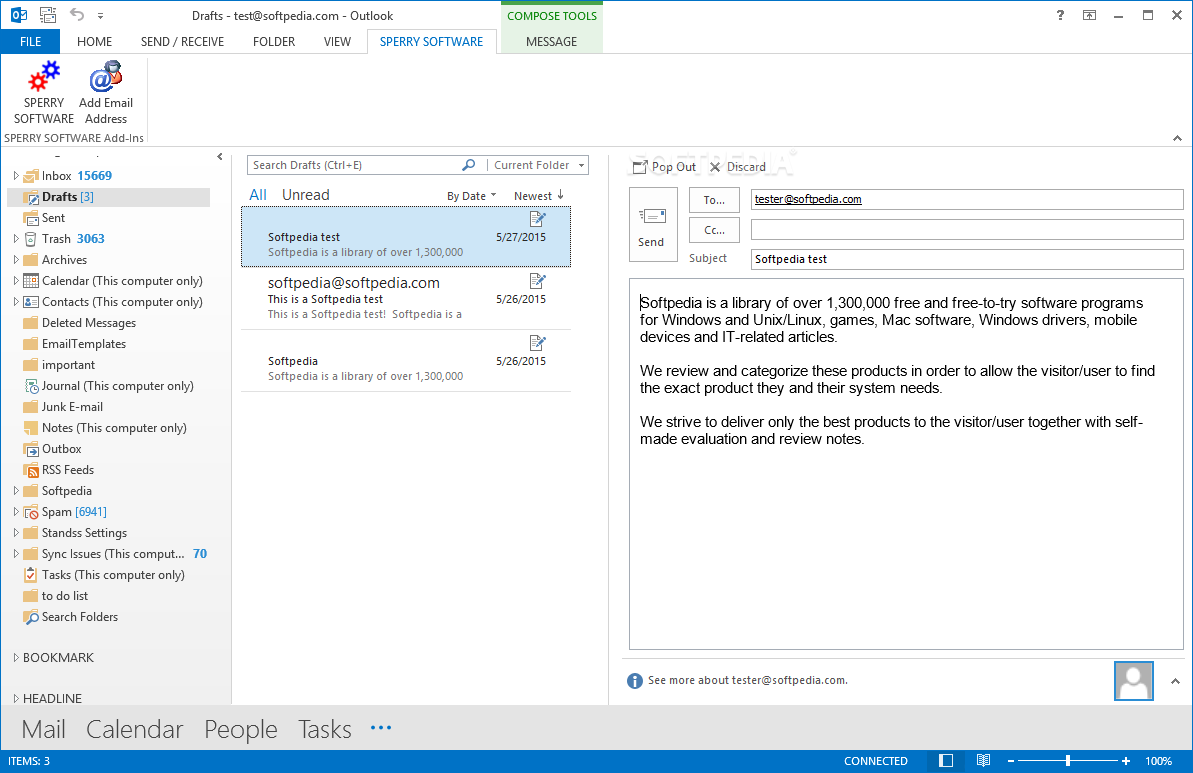Collapse the ribbon with the up chevron

[1177, 138]
